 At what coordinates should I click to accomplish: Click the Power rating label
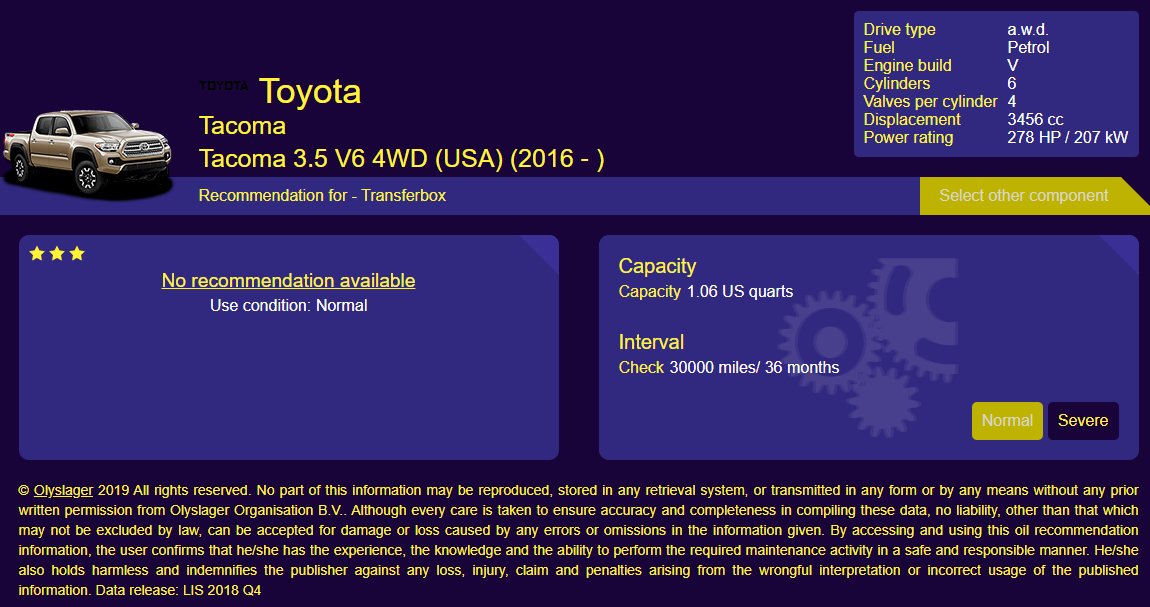(908, 137)
